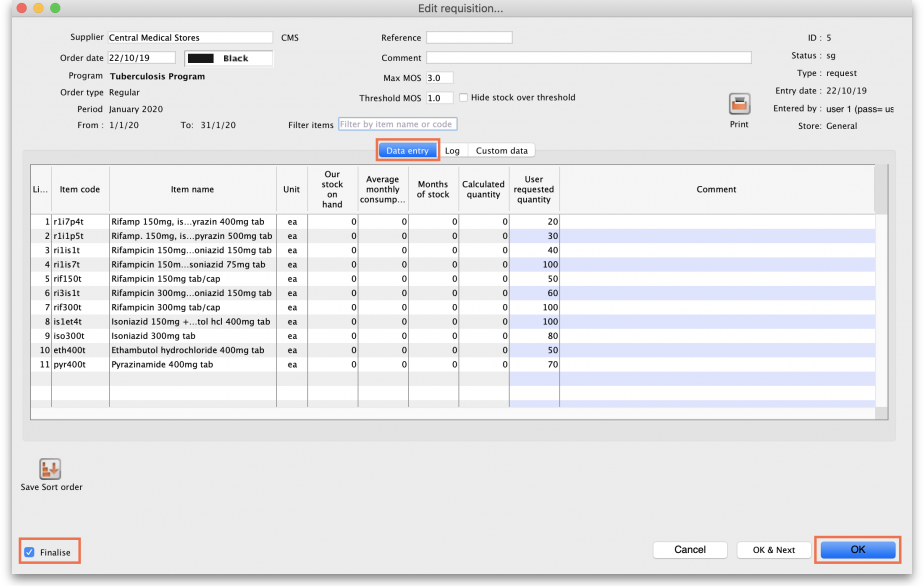The height and width of the screenshot is (586, 924).
Task: Click the Filter items search field
Action: point(397,125)
